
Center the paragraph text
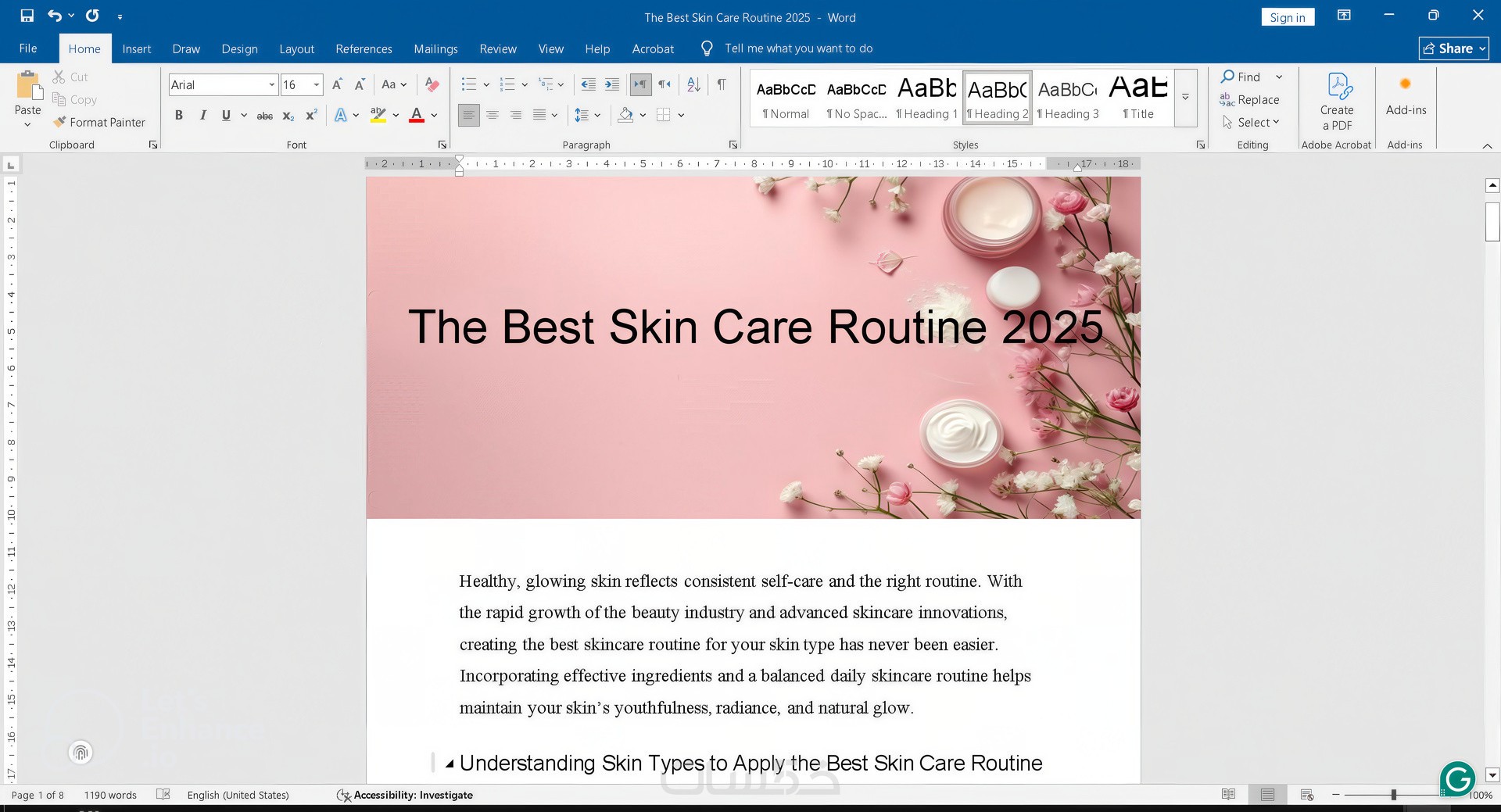pos(493,116)
